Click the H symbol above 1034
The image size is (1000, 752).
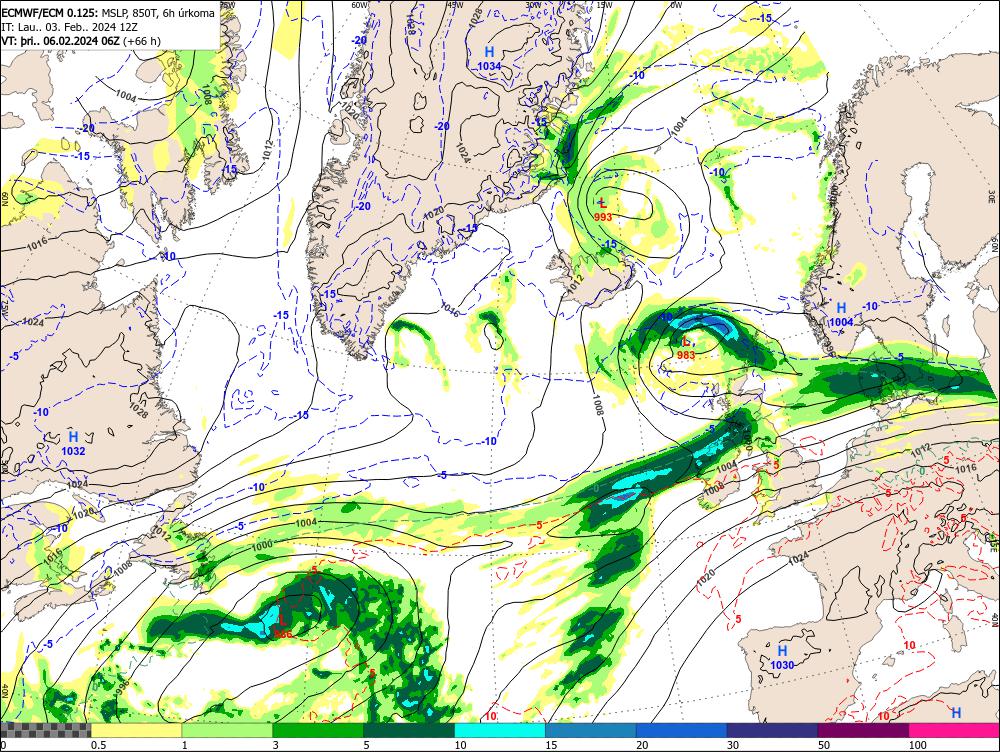pos(489,52)
